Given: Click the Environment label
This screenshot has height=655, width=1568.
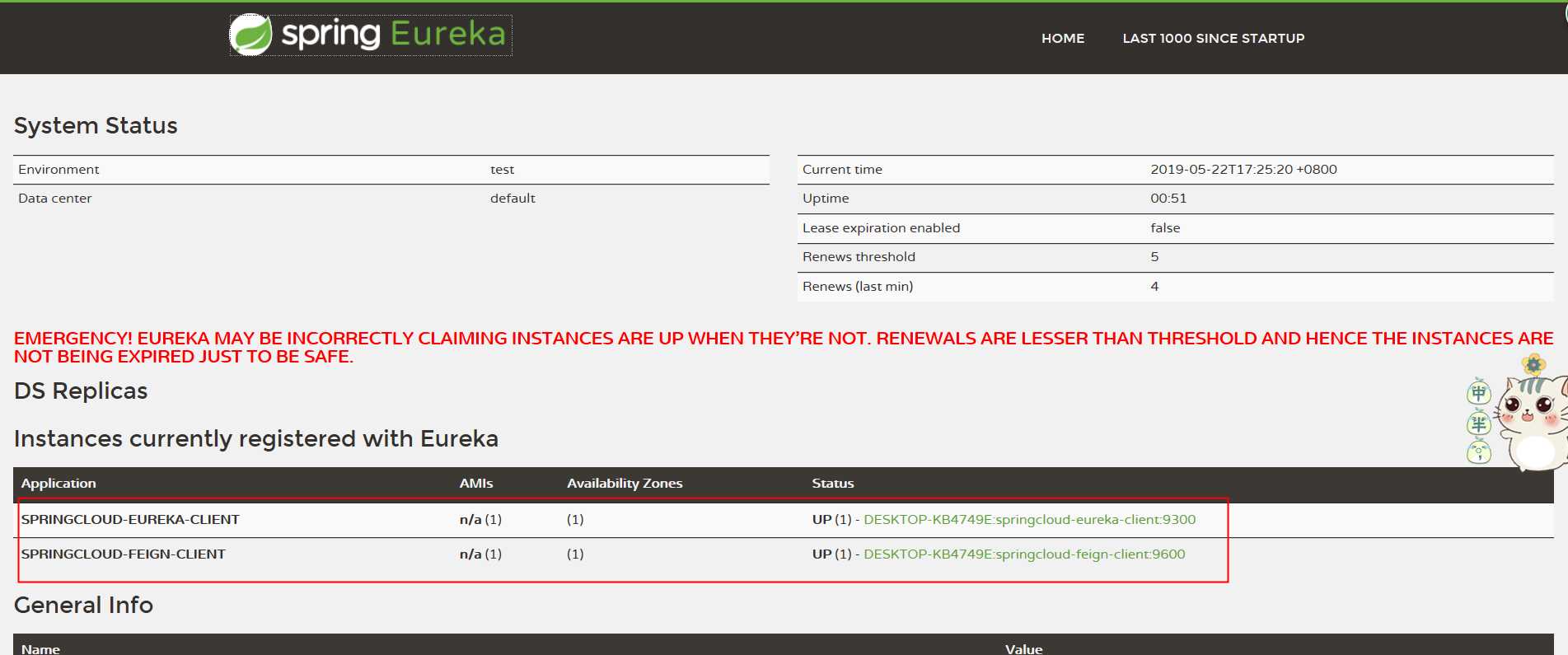Looking at the screenshot, I should tap(59, 169).
